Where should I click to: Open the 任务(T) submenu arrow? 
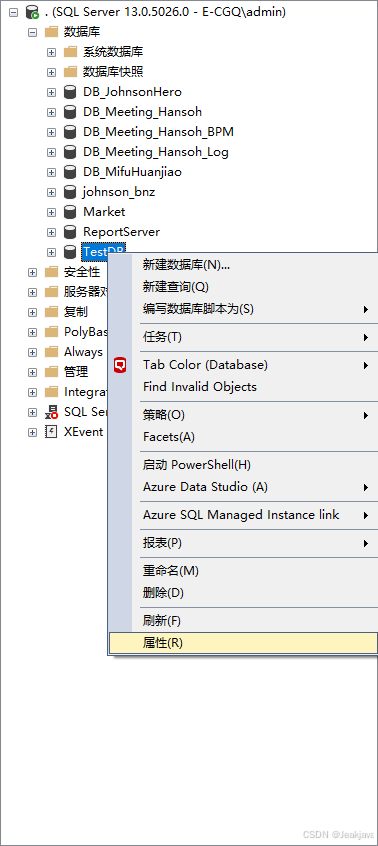click(366, 337)
